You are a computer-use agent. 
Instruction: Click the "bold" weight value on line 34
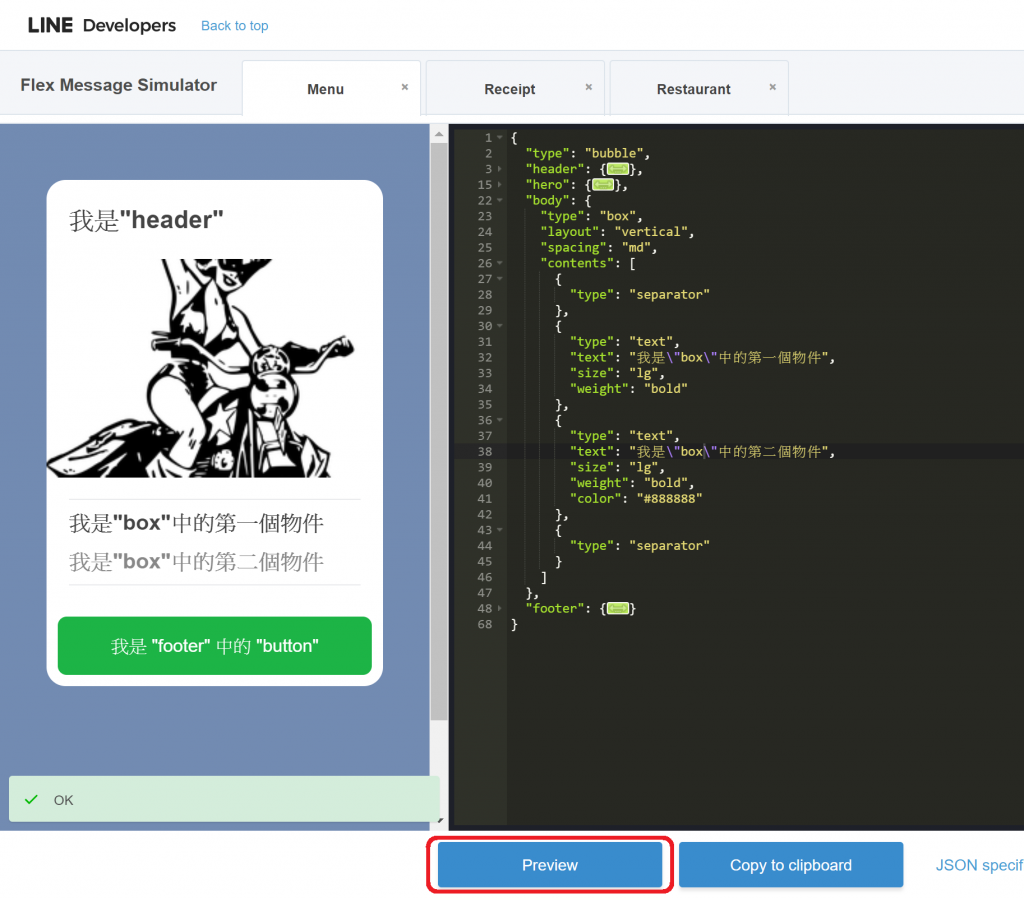(x=665, y=389)
